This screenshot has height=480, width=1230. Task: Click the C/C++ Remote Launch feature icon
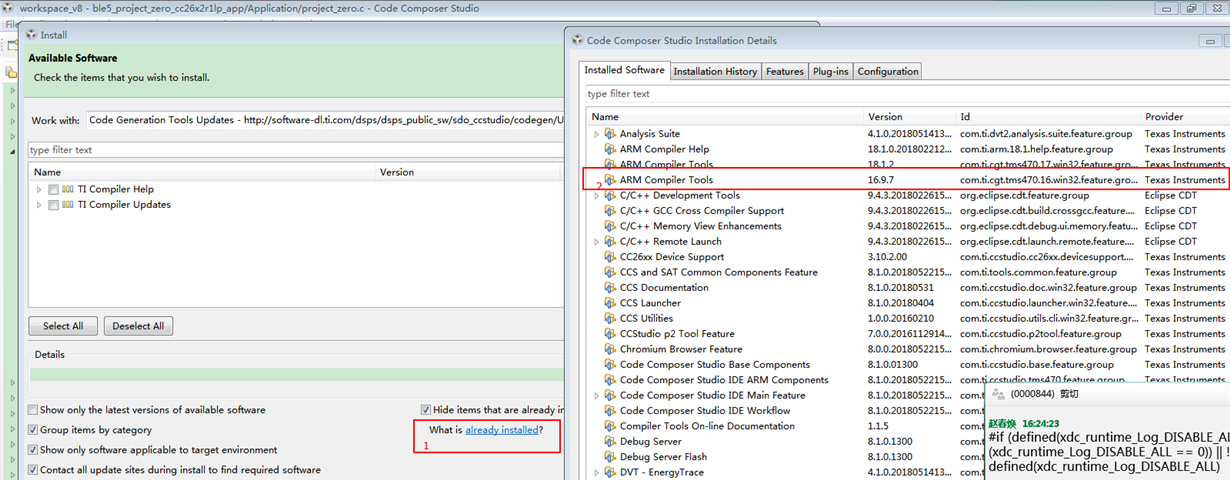coord(610,242)
